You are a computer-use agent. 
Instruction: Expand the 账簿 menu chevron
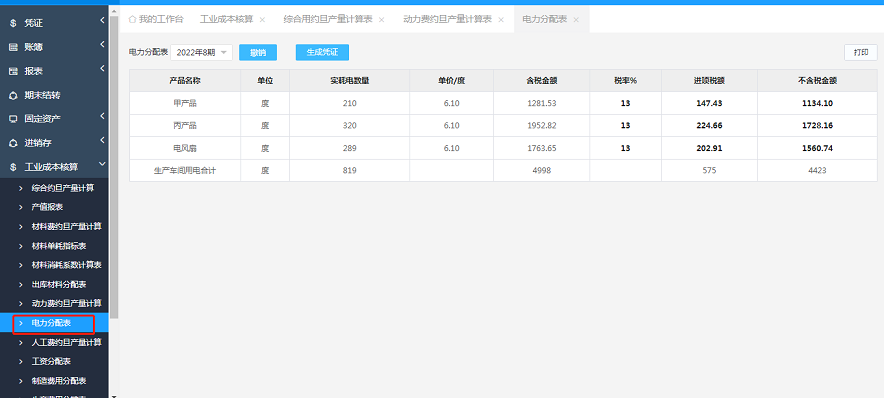[x=102, y=45]
